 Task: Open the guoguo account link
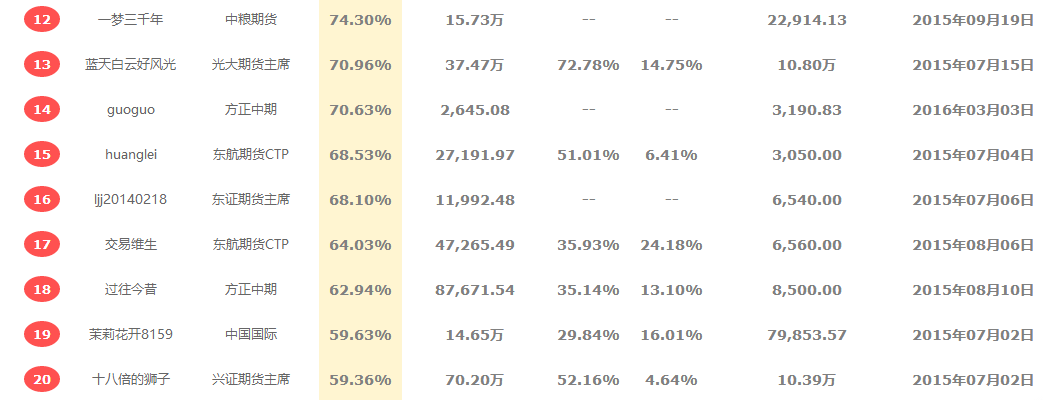[130, 110]
